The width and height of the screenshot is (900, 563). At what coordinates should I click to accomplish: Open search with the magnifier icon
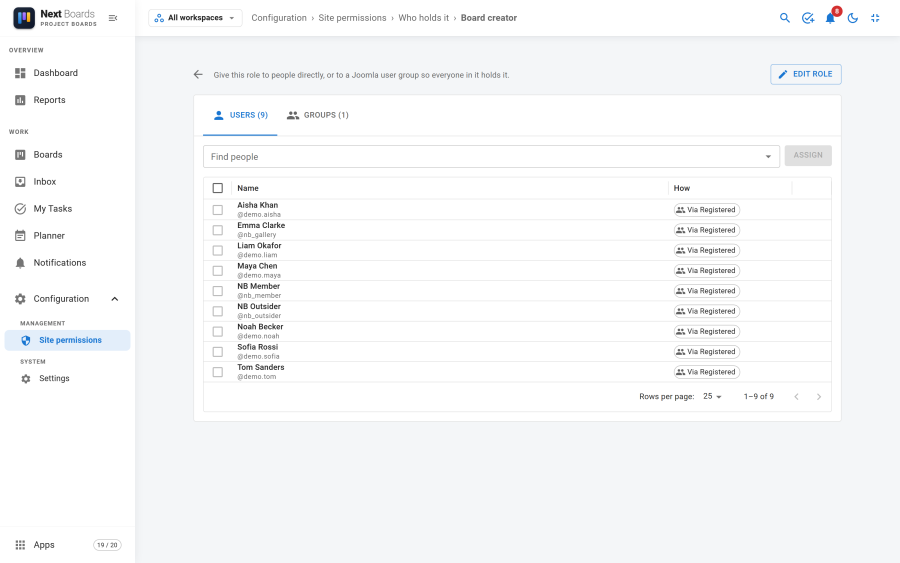coord(785,18)
